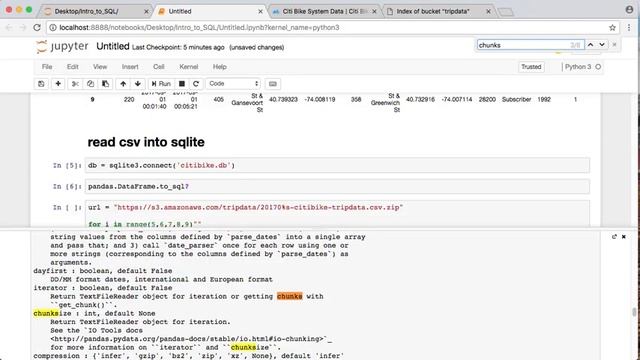Click the Jupyter logo
The height and width of the screenshot is (360, 640).
62,47
